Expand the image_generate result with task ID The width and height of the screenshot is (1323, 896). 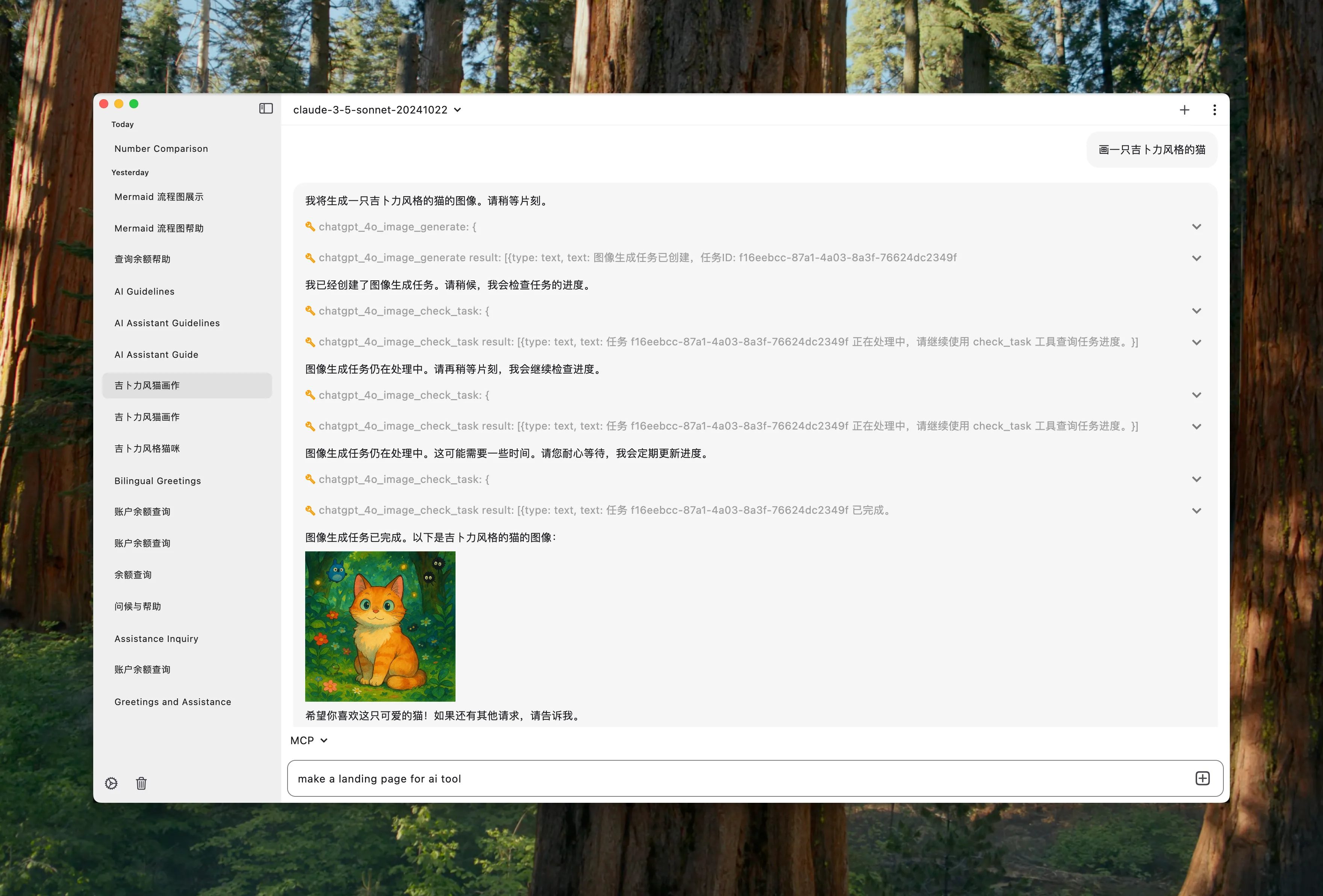click(1196, 258)
